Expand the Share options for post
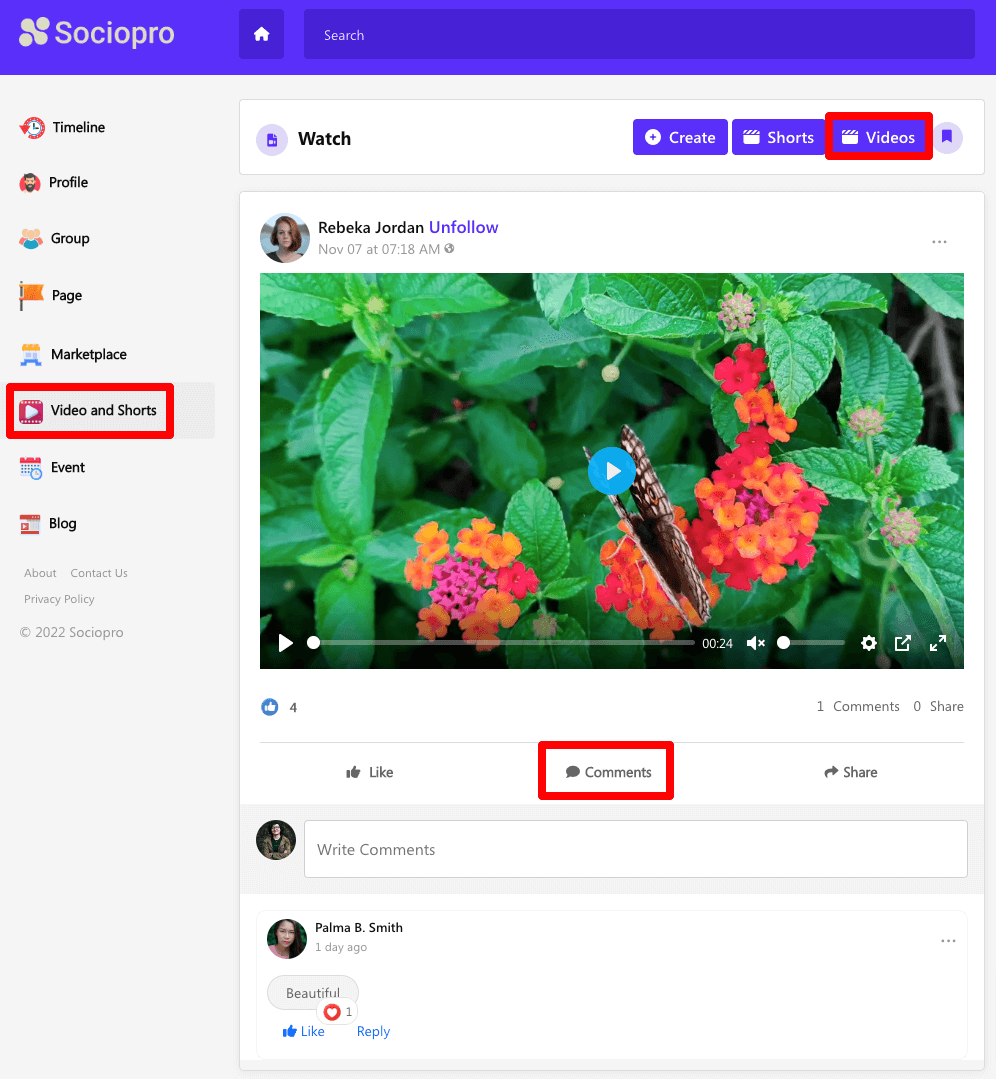The height and width of the screenshot is (1079, 996). pos(850,772)
